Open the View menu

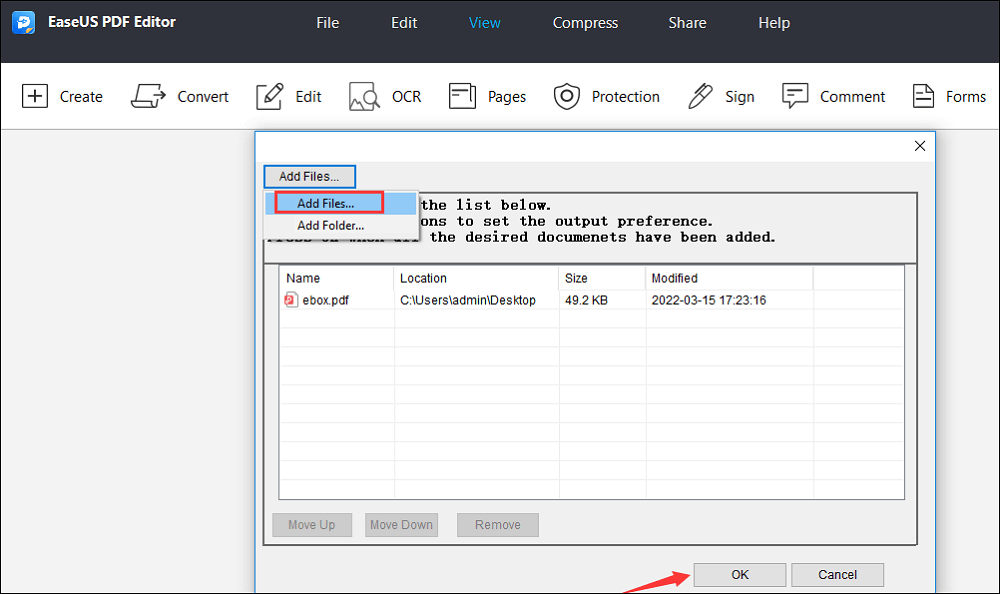[485, 23]
